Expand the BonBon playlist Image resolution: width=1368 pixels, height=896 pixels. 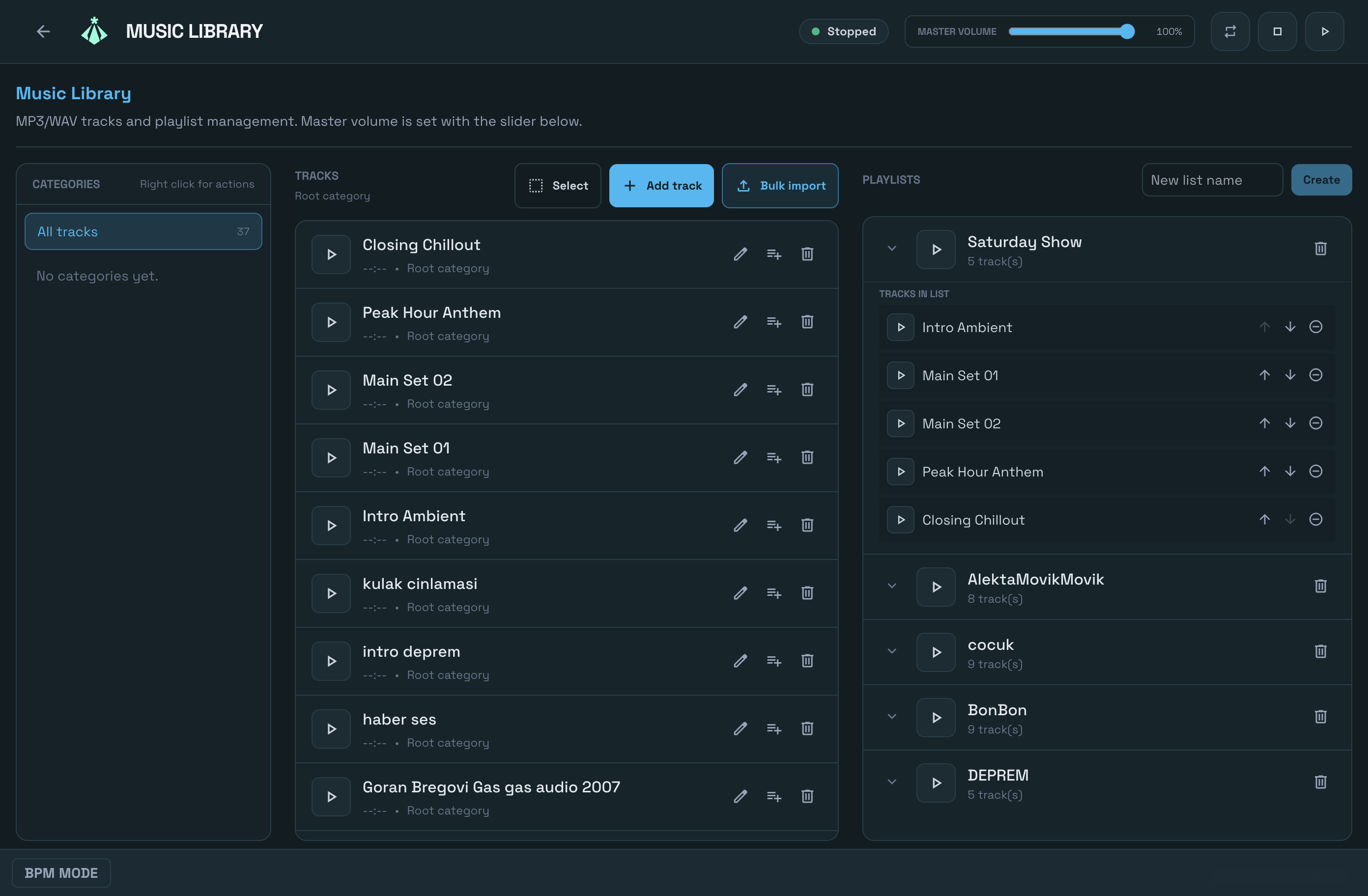click(891, 717)
